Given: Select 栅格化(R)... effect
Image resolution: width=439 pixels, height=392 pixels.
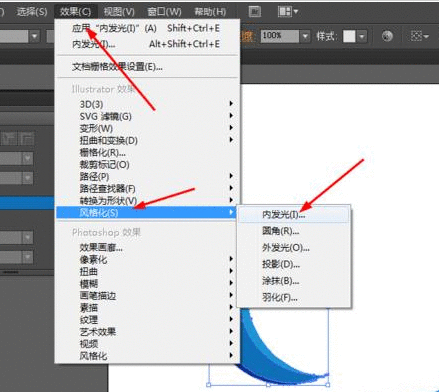Looking at the screenshot, I should [x=147, y=152].
